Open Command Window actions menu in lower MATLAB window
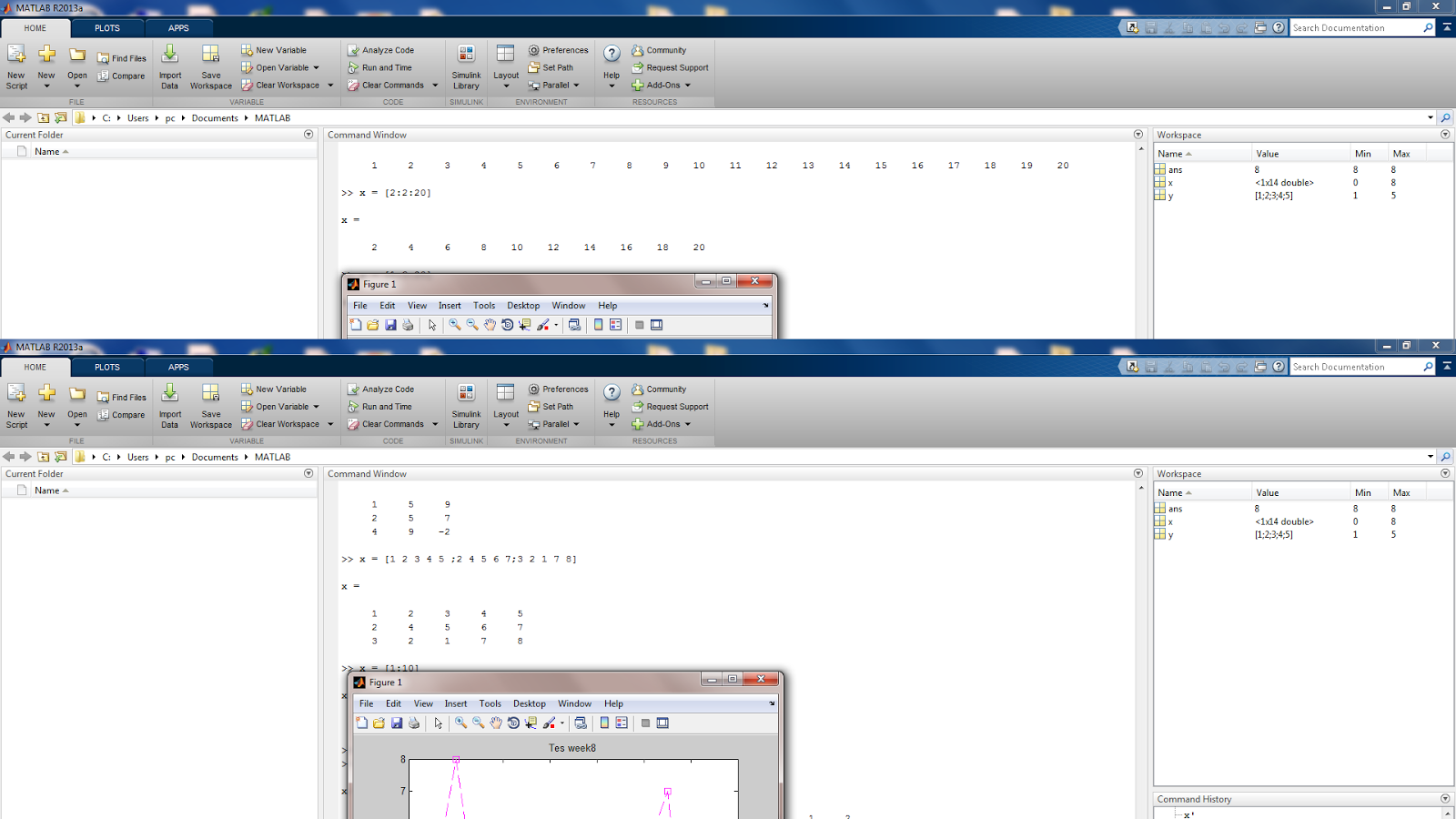Screen dimensions: 1456x819 tap(1138, 473)
